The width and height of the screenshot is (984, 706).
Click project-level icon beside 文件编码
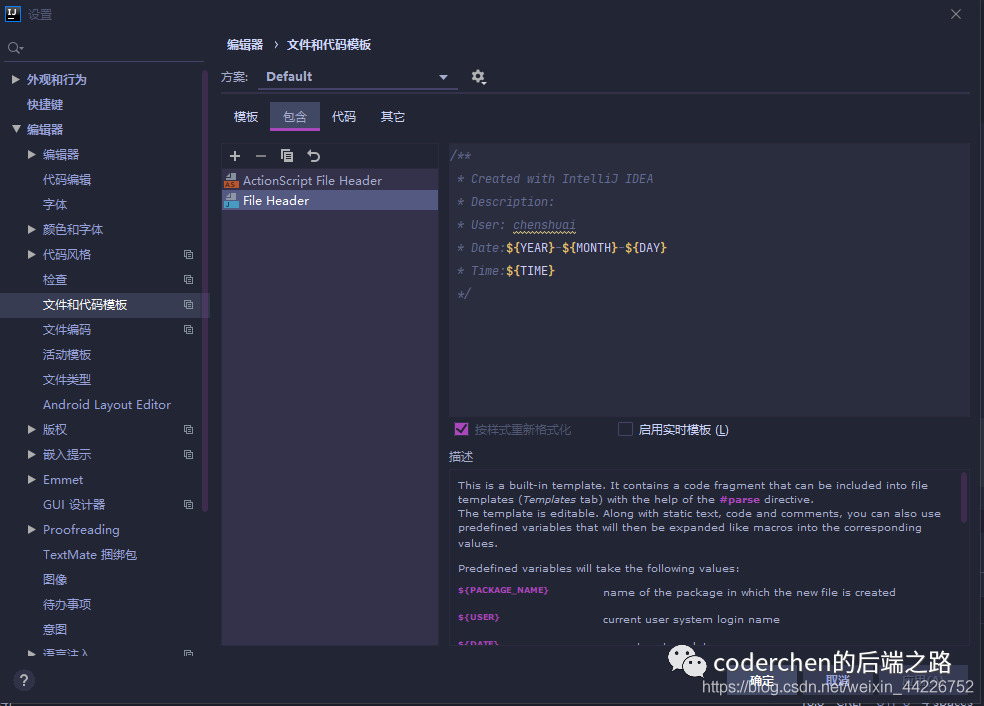coord(188,329)
